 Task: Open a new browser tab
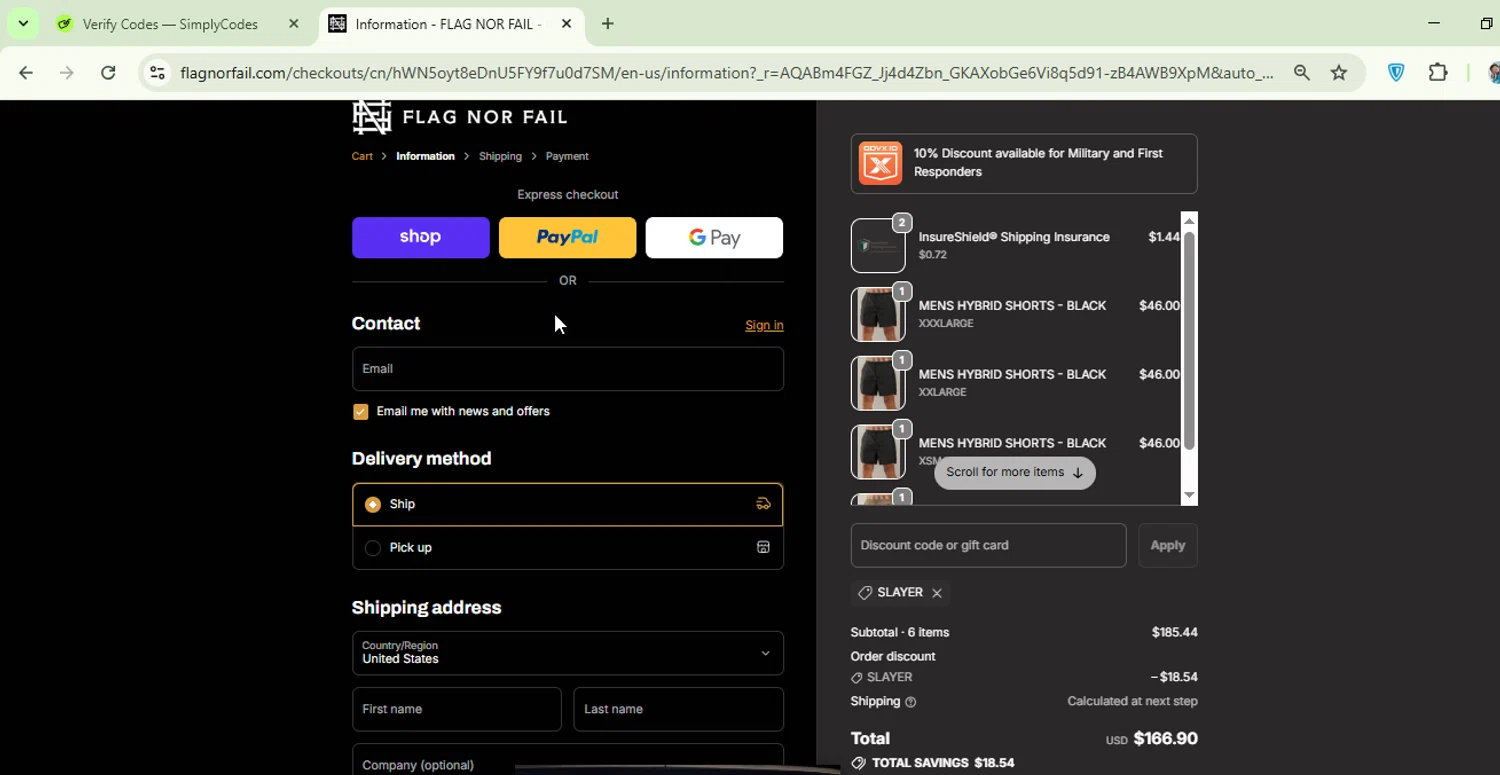[608, 24]
